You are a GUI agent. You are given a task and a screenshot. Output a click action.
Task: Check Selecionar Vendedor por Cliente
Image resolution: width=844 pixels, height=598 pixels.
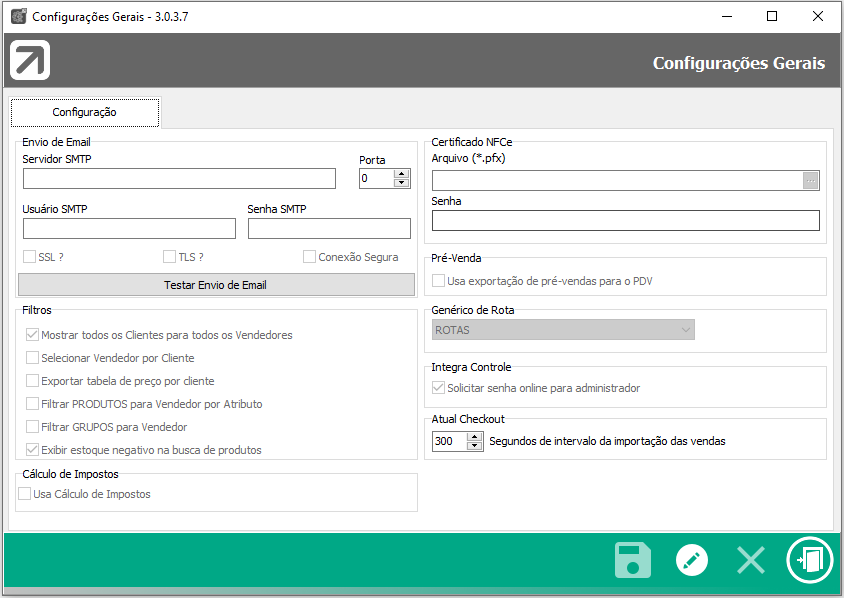pyautogui.click(x=33, y=358)
